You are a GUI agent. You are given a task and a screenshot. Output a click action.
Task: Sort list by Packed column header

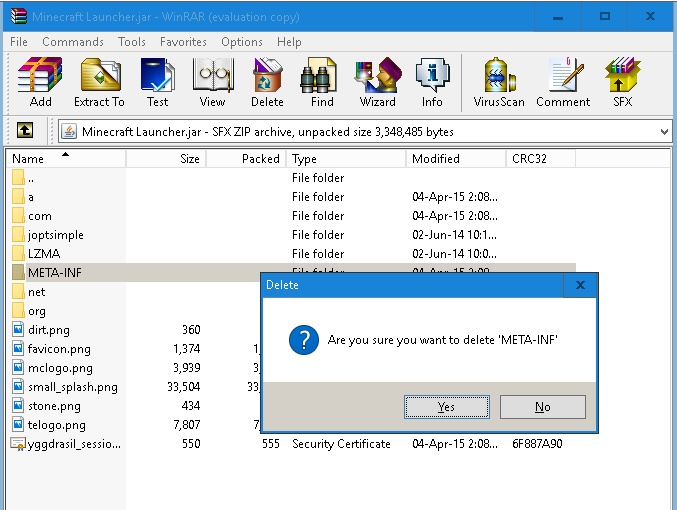point(246,158)
